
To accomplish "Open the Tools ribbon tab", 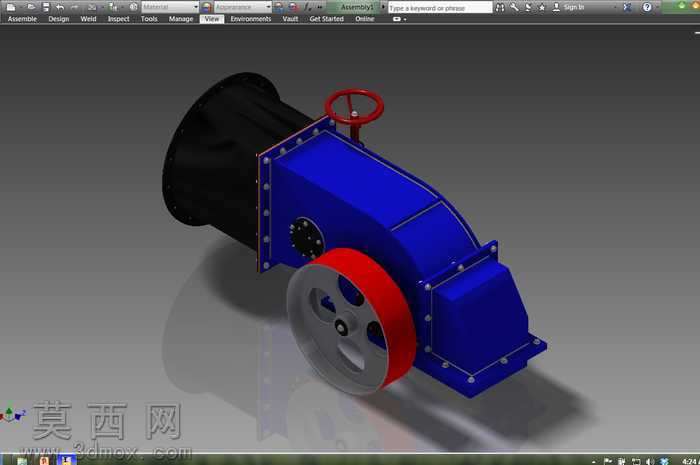I will point(149,19).
